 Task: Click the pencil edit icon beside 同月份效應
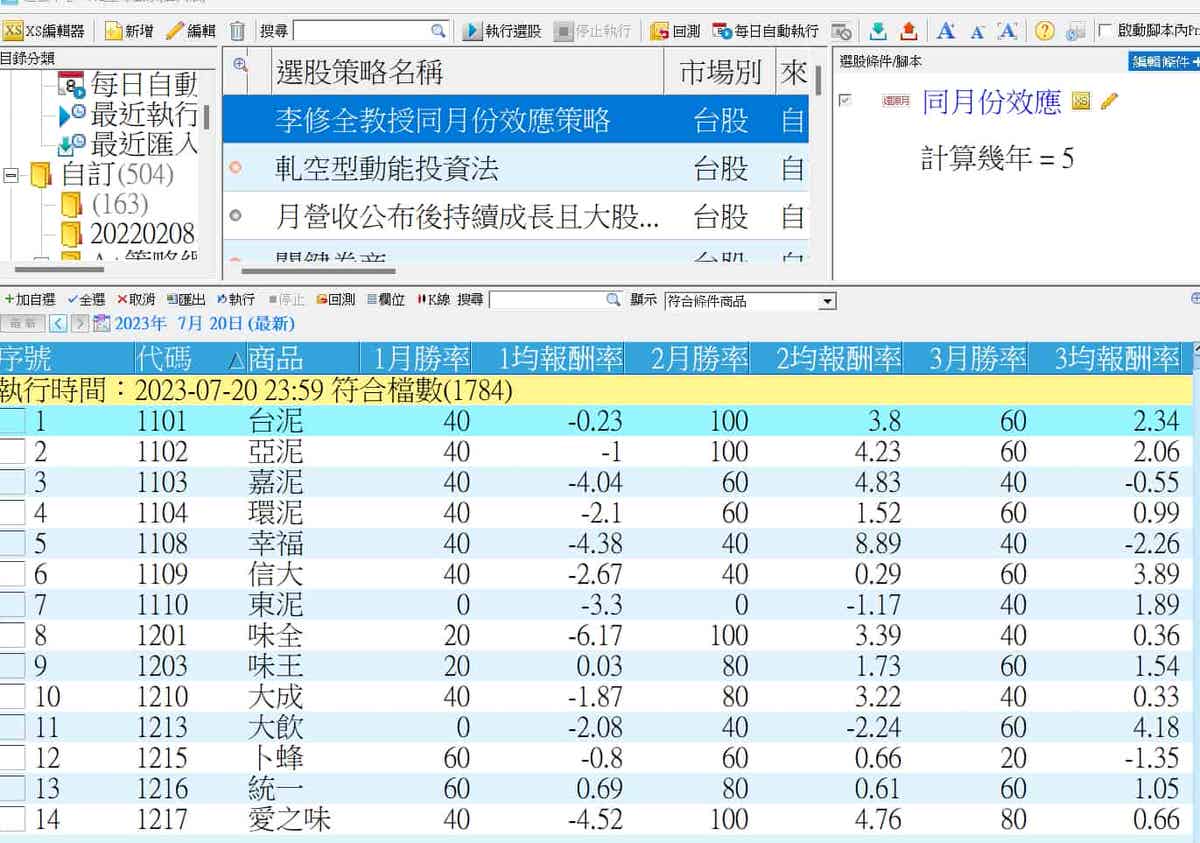point(1109,101)
